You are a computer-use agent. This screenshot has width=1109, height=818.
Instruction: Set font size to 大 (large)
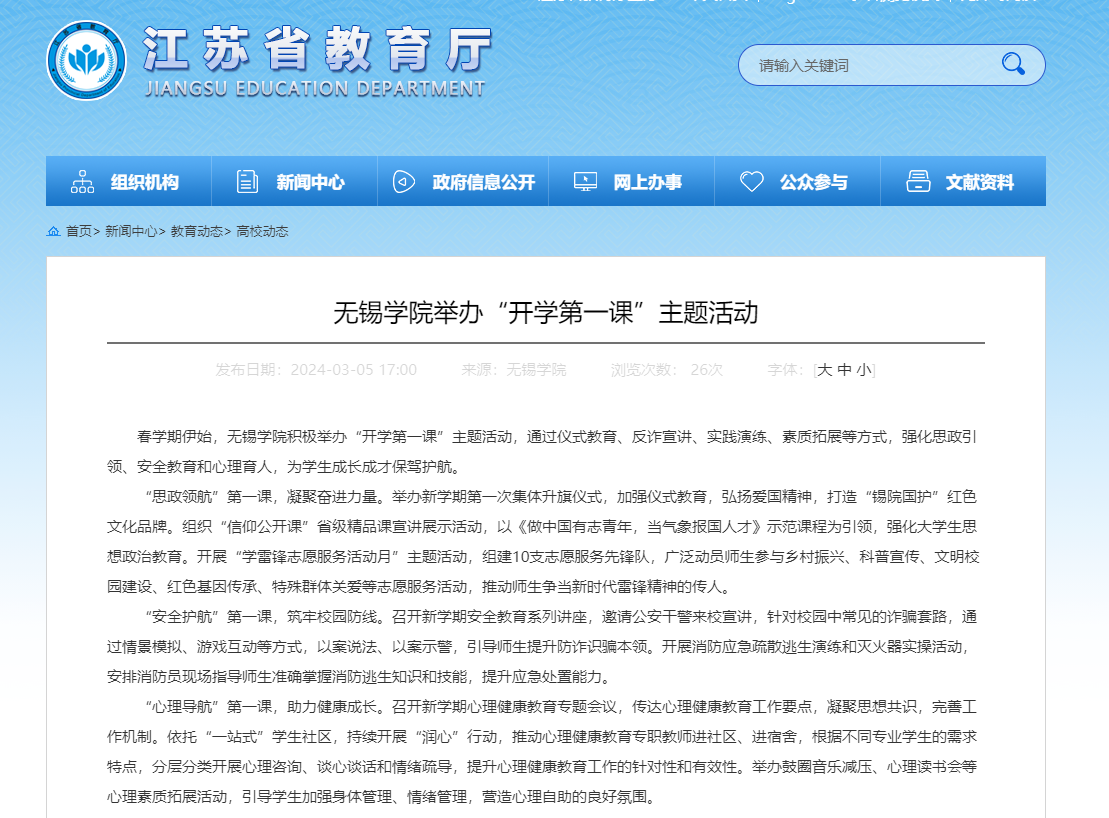pyautogui.click(x=825, y=370)
